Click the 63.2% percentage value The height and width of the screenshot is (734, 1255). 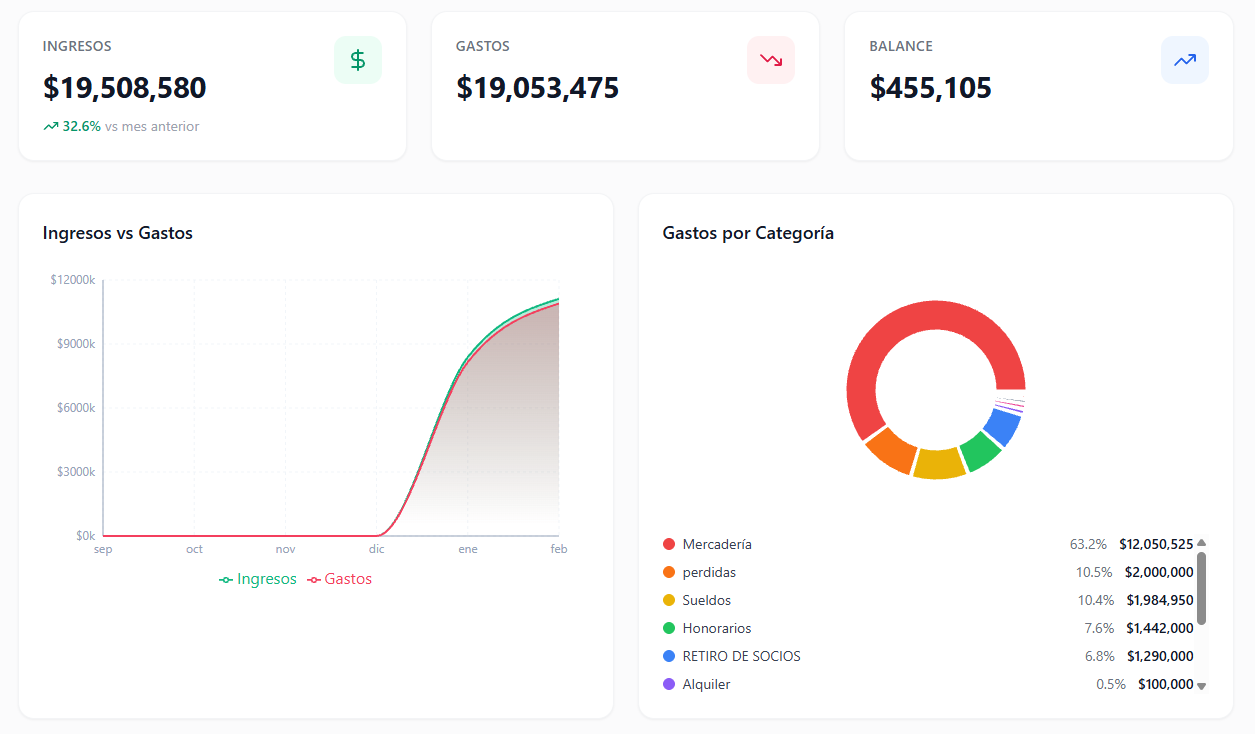[1088, 544]
